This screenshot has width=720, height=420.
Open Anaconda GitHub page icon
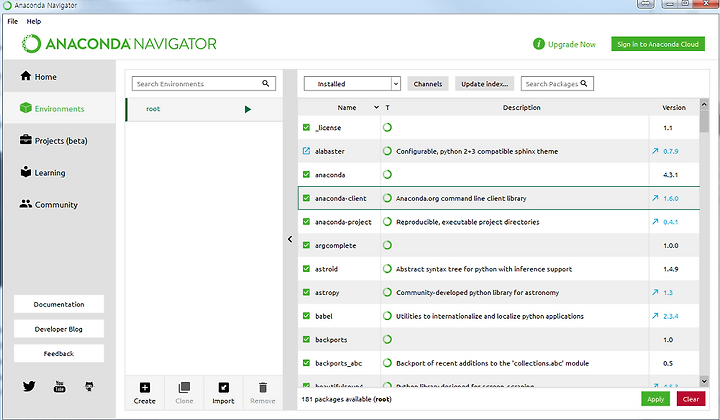coord(89,386)
